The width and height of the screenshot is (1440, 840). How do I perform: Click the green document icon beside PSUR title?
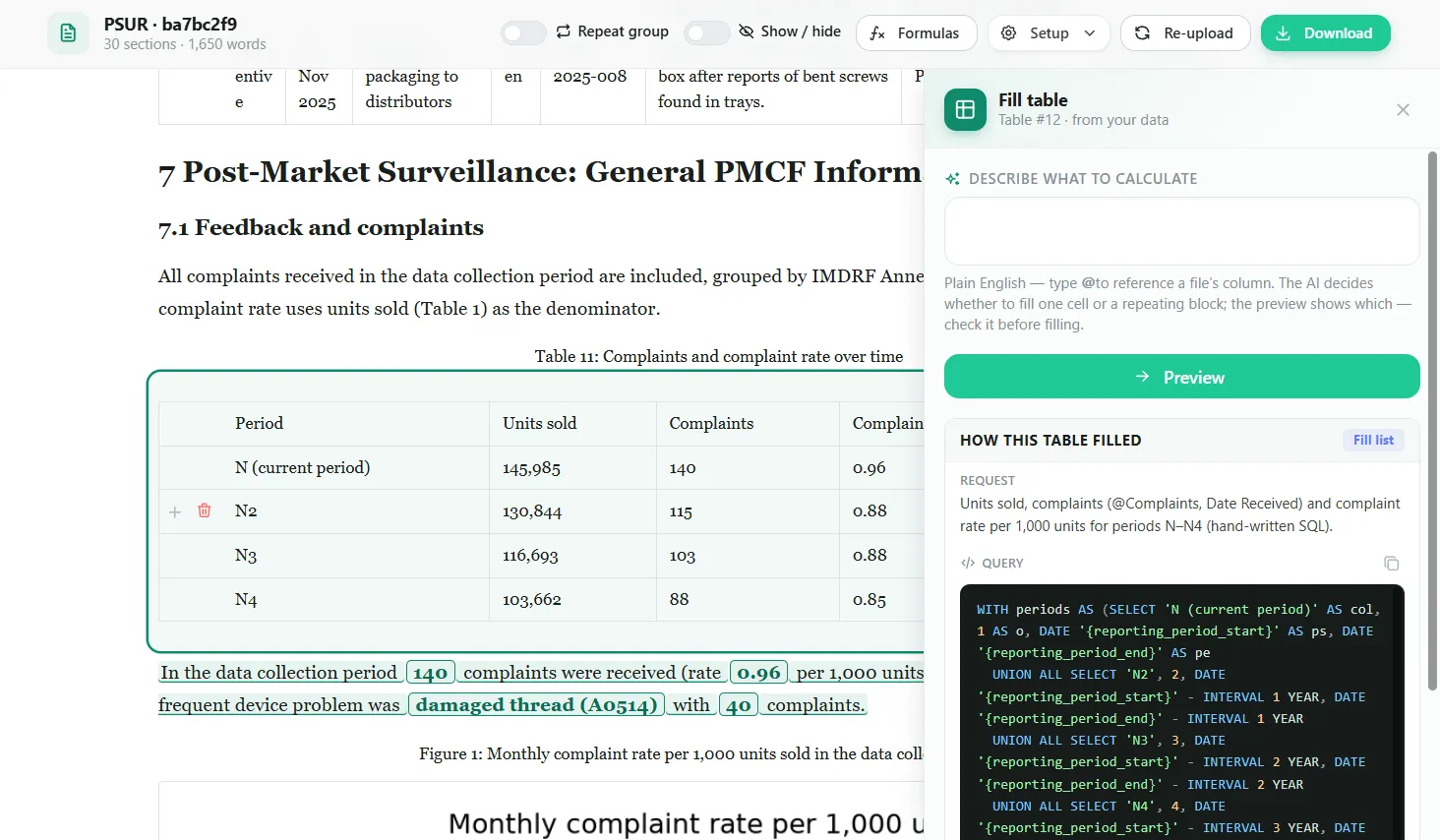(x=68, y=33)
